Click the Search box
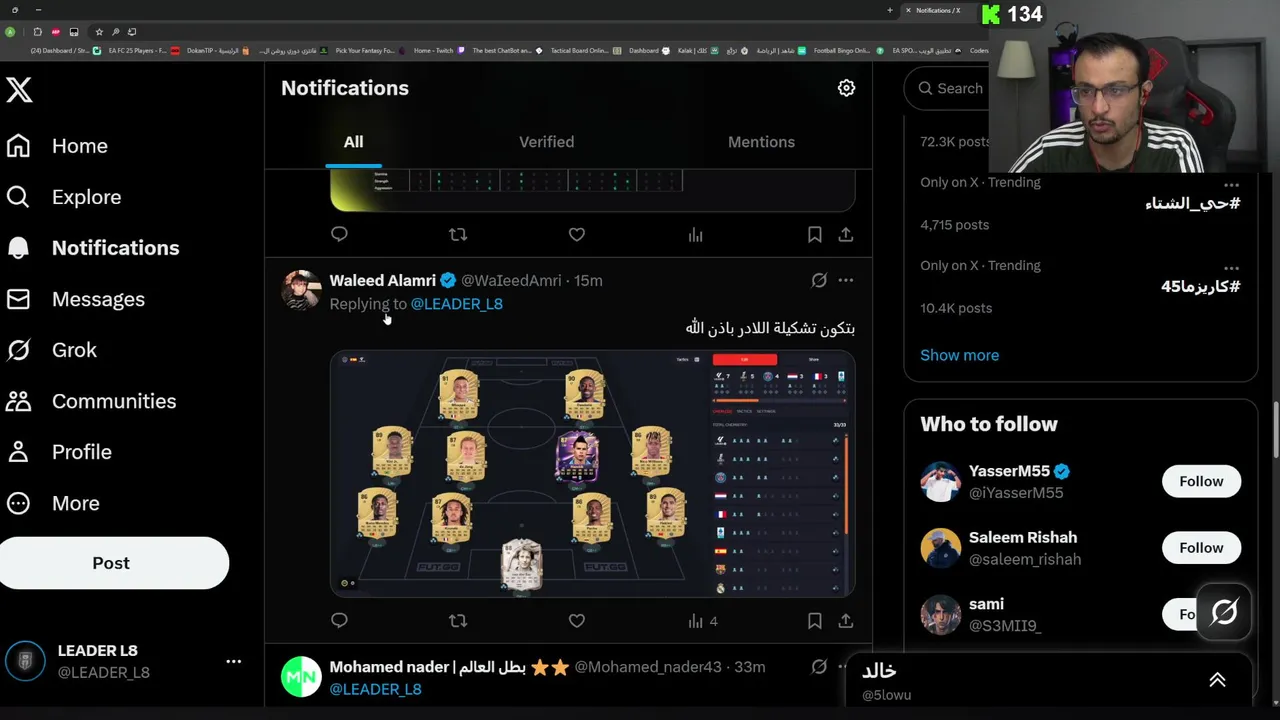Image resolution: width=1280 pixels, height=720 pixels. point(950,88)
